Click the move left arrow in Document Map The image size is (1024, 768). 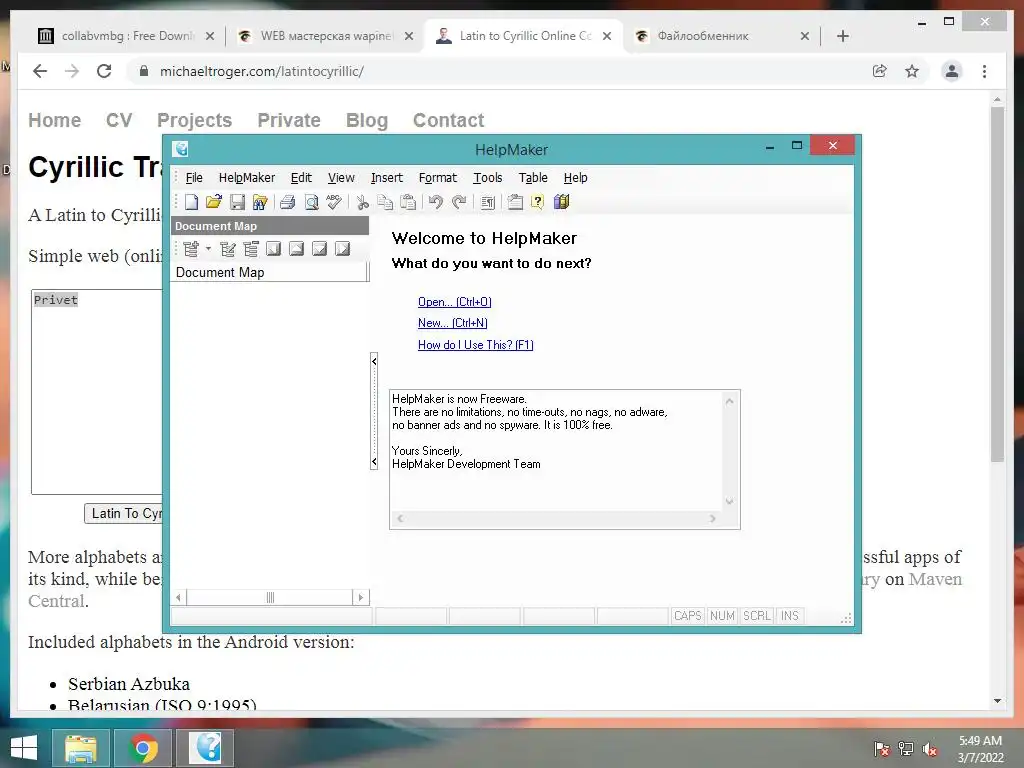(274, 249)
